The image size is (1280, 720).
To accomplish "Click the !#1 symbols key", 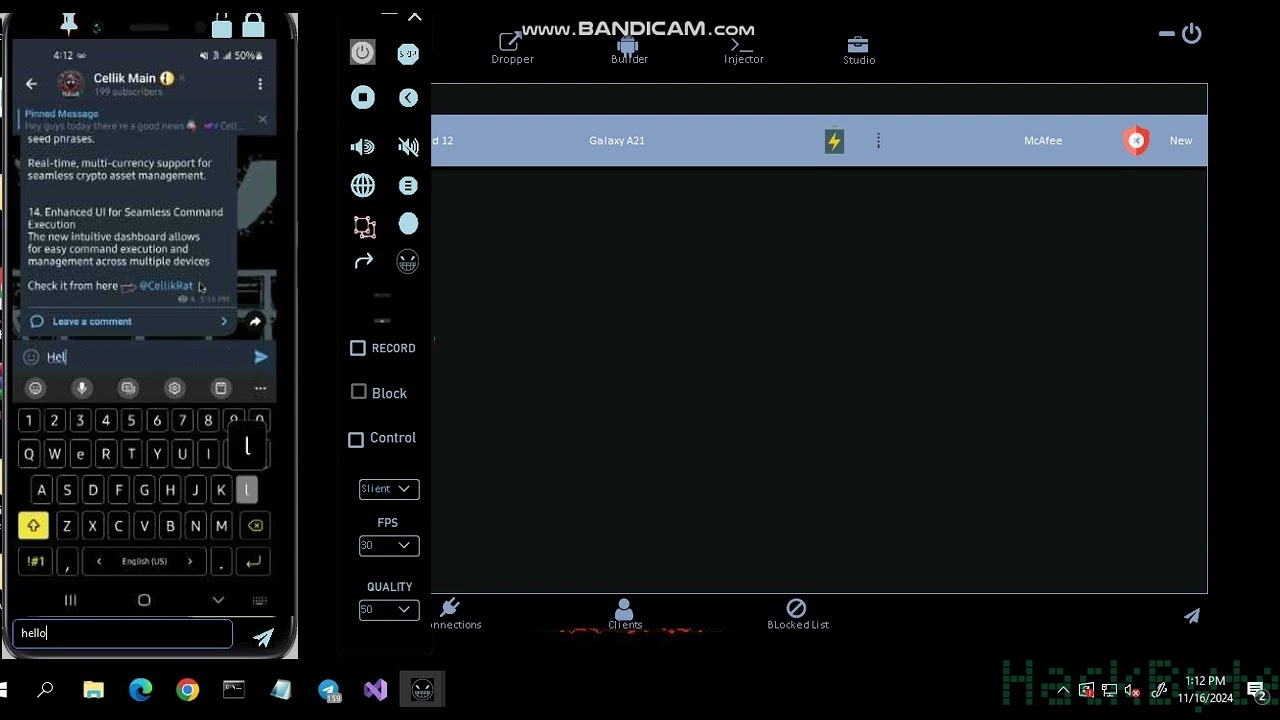I will pos(35,561).
